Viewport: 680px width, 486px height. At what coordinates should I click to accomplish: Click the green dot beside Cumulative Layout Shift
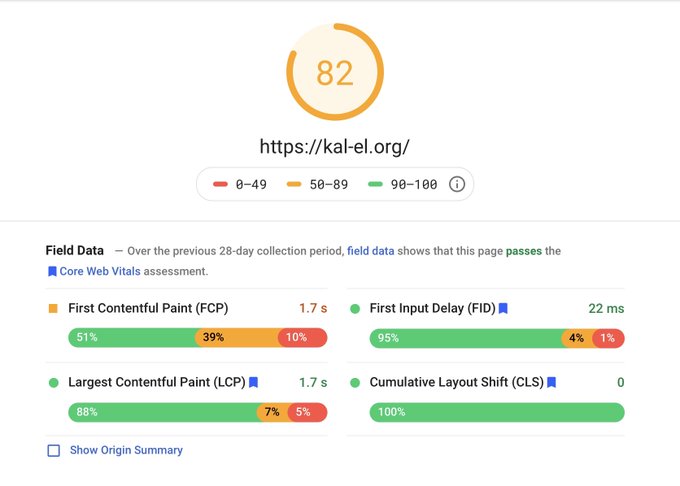355,382
